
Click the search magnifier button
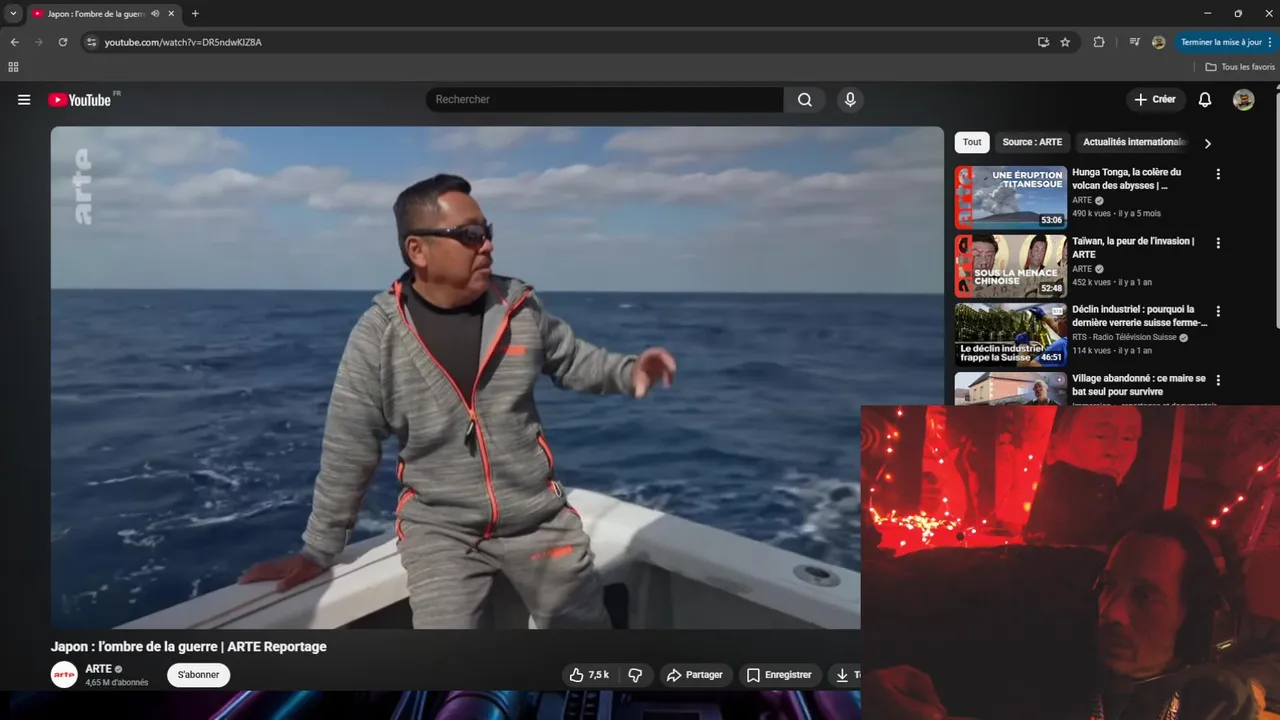[x=805, y=100]
